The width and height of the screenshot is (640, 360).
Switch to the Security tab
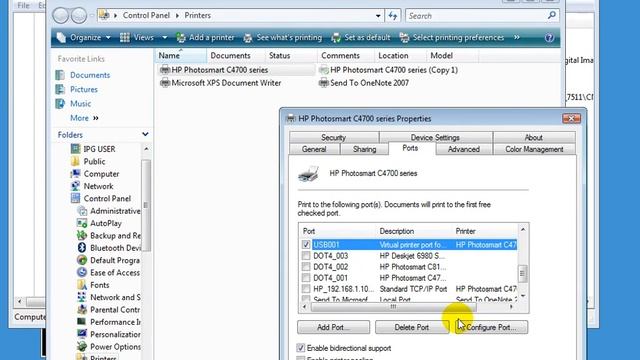[333, 137]
